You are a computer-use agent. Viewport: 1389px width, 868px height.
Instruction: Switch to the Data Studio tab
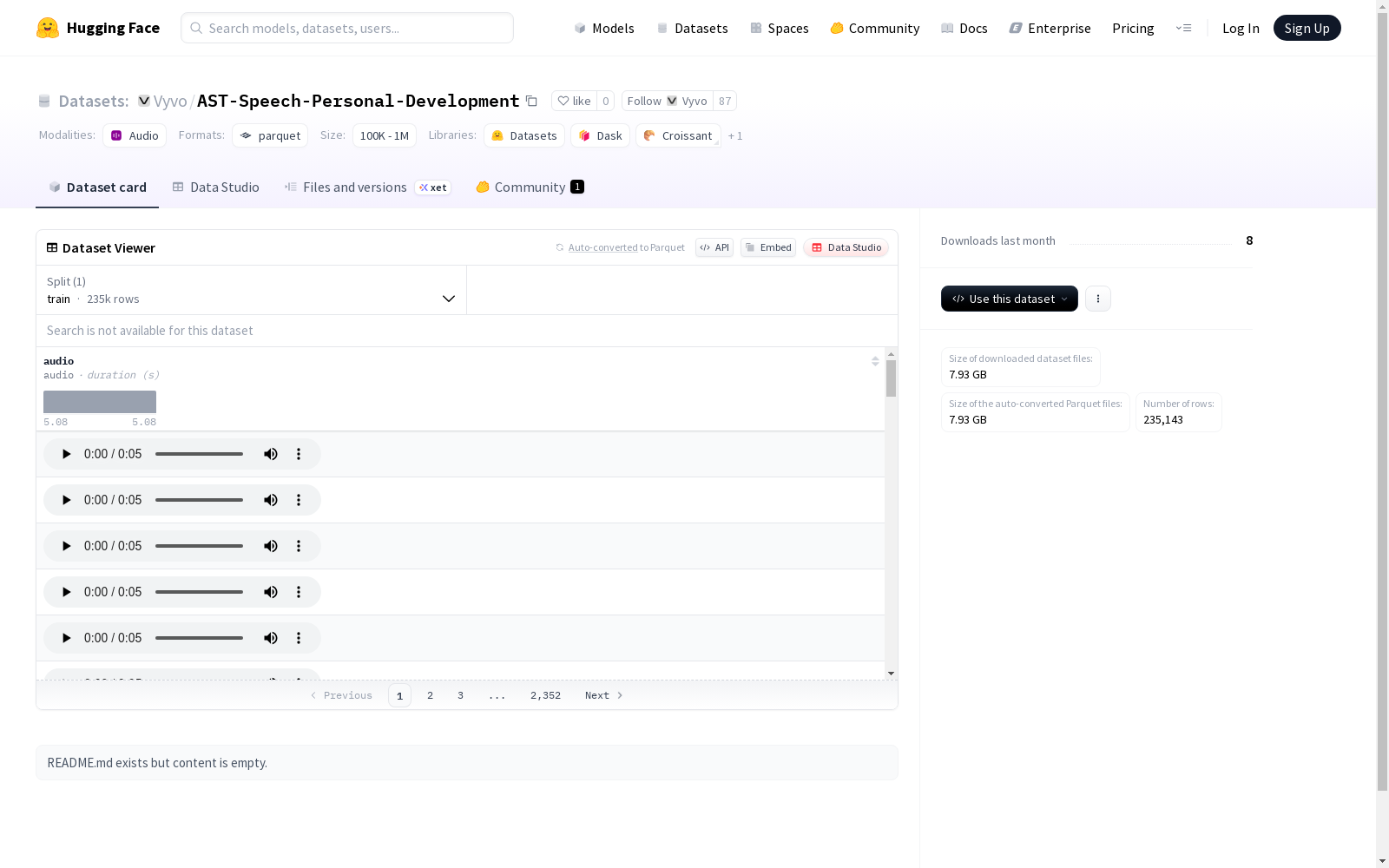click(x=215, y=187)
